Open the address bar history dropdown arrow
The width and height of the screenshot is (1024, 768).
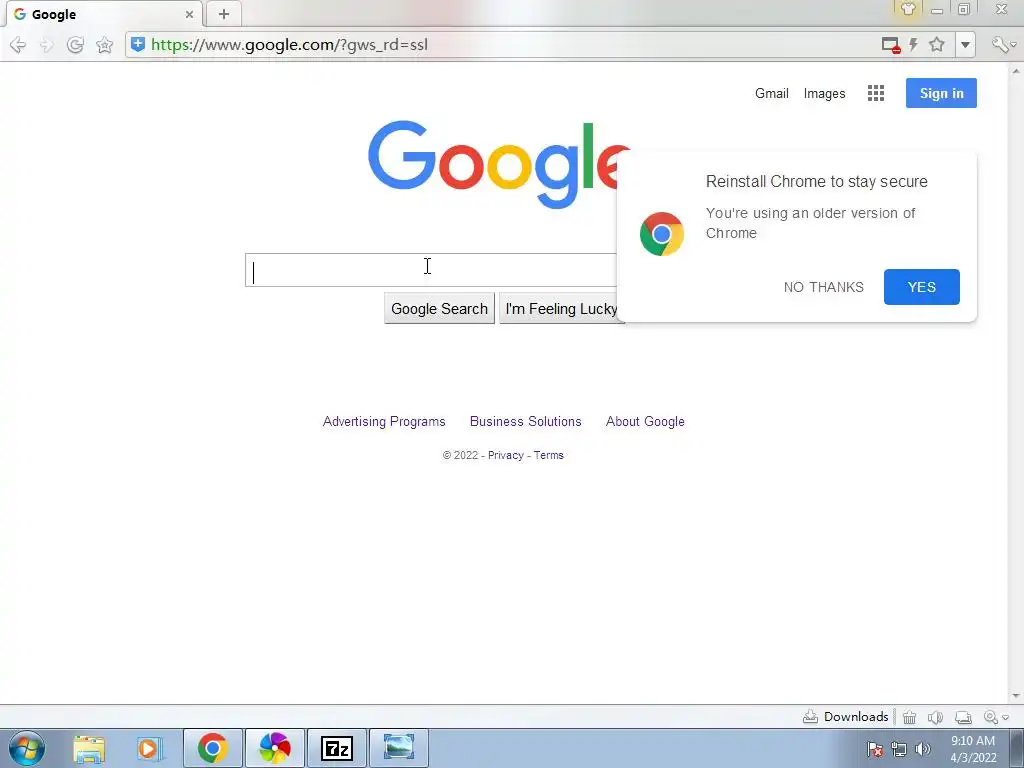965,44
